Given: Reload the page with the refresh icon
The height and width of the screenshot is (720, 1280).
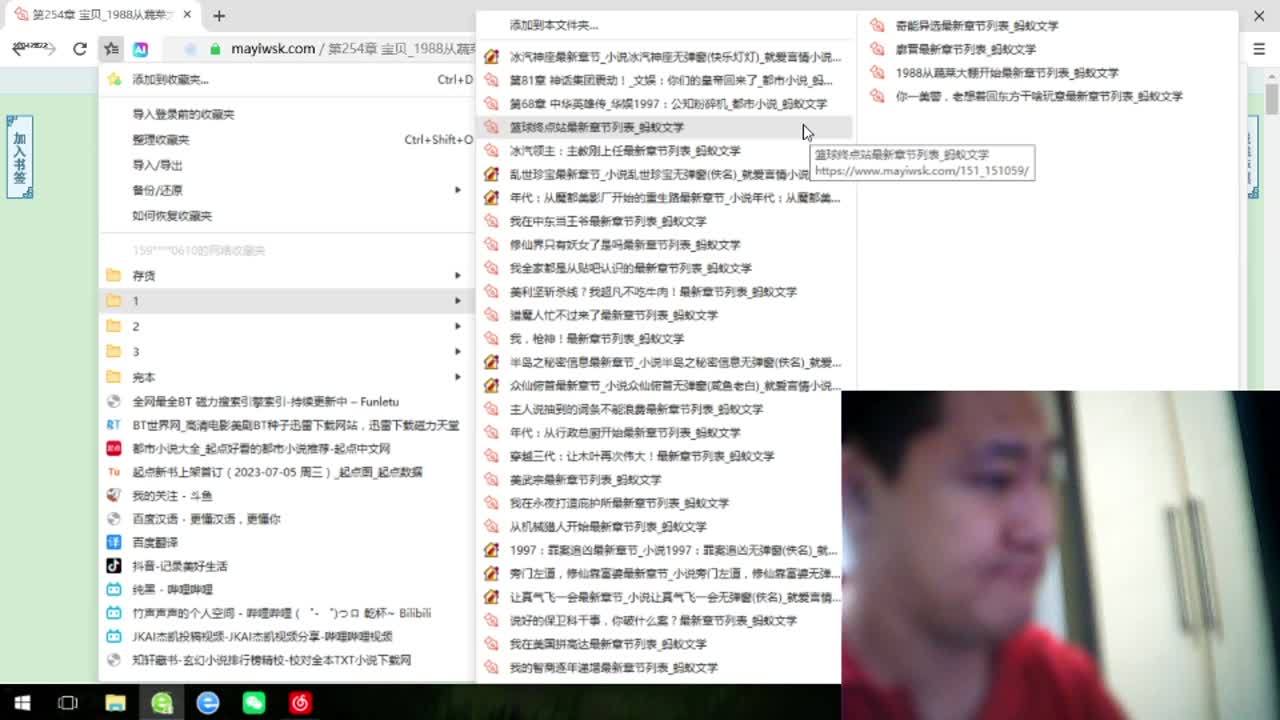Looking at the screenshot, I should point(80,49).
